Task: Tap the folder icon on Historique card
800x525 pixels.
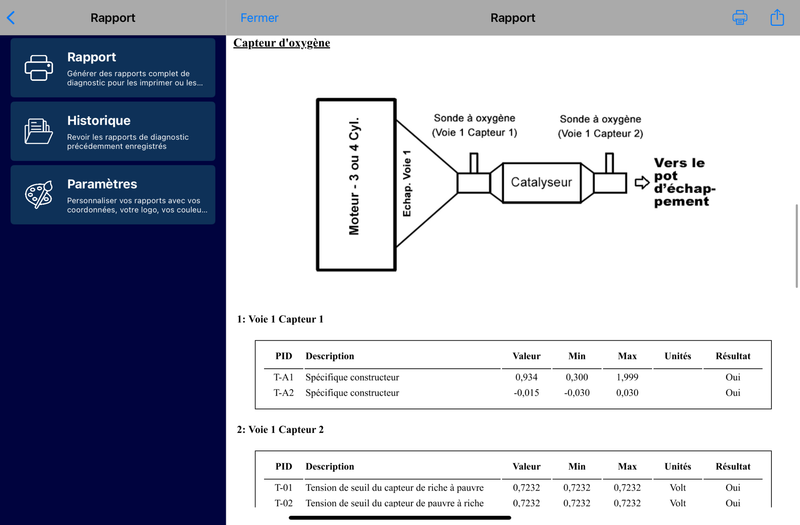Action: [x=39, y=131]
